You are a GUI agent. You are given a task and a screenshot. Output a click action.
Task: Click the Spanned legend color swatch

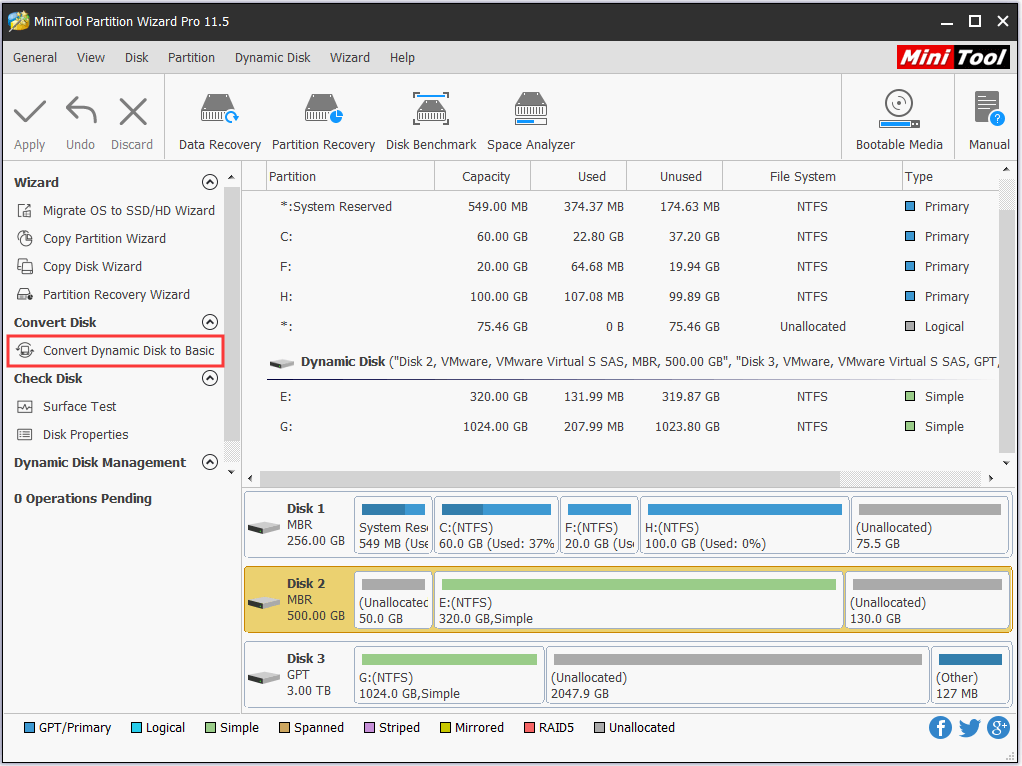(x=283, y=727)
